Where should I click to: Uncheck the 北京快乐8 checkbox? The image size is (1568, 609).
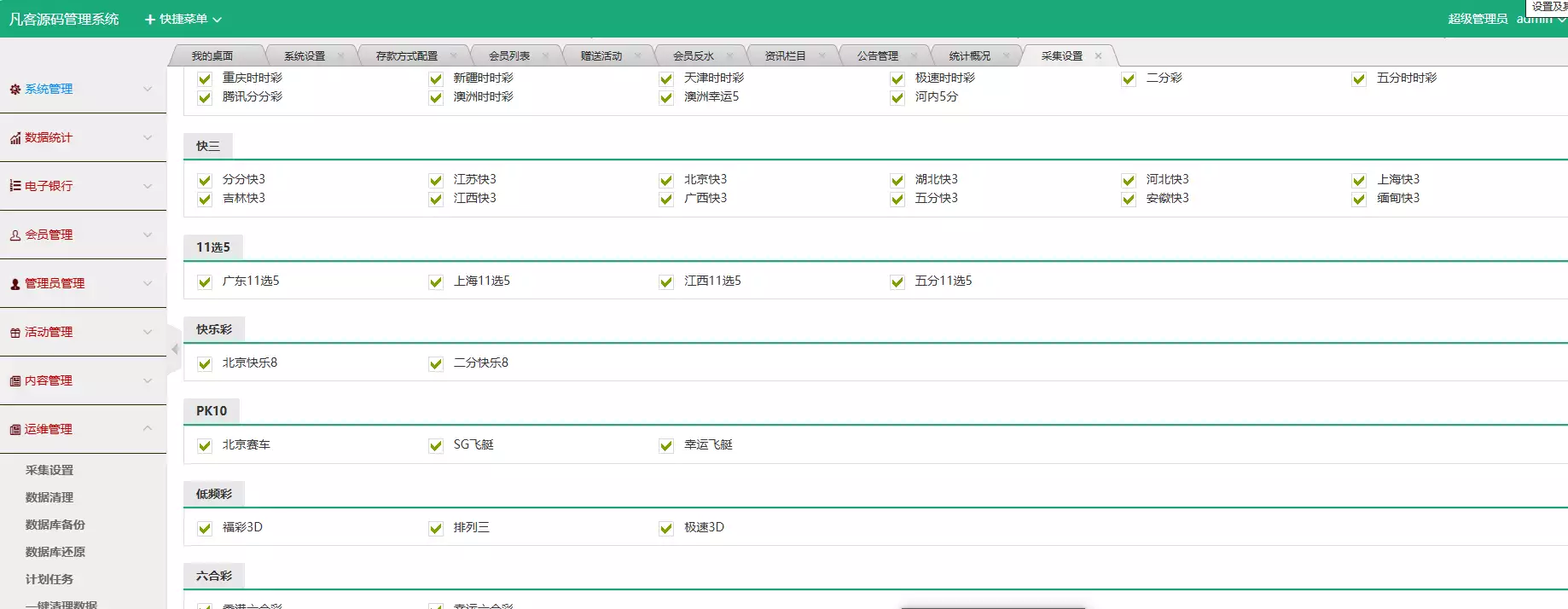tap(205, 364)
